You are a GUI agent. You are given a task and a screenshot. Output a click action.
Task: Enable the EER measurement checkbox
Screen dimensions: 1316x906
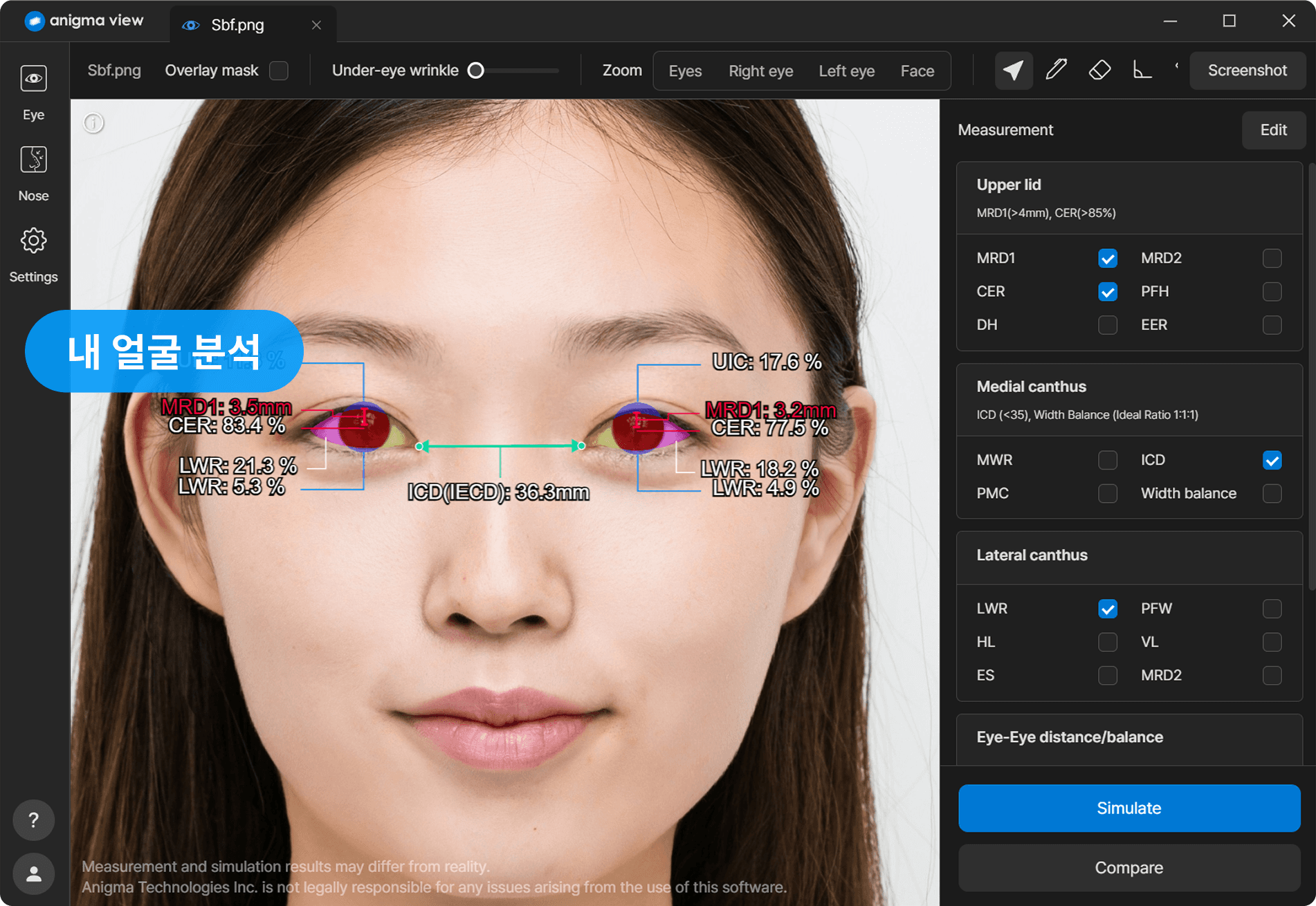coord(1272,325)
